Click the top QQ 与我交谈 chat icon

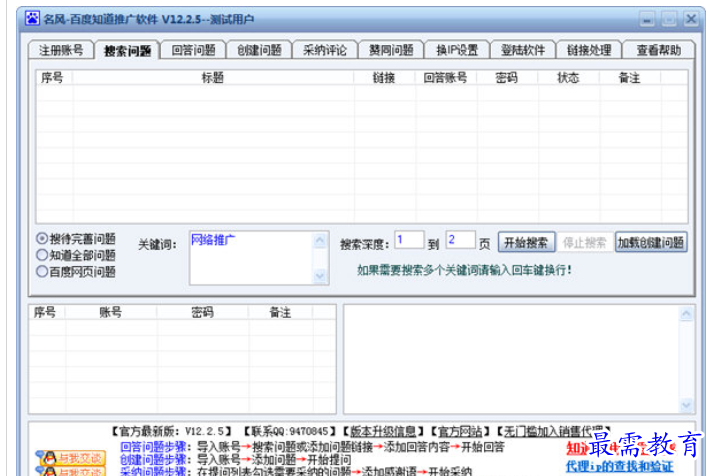tap(71, 458)
